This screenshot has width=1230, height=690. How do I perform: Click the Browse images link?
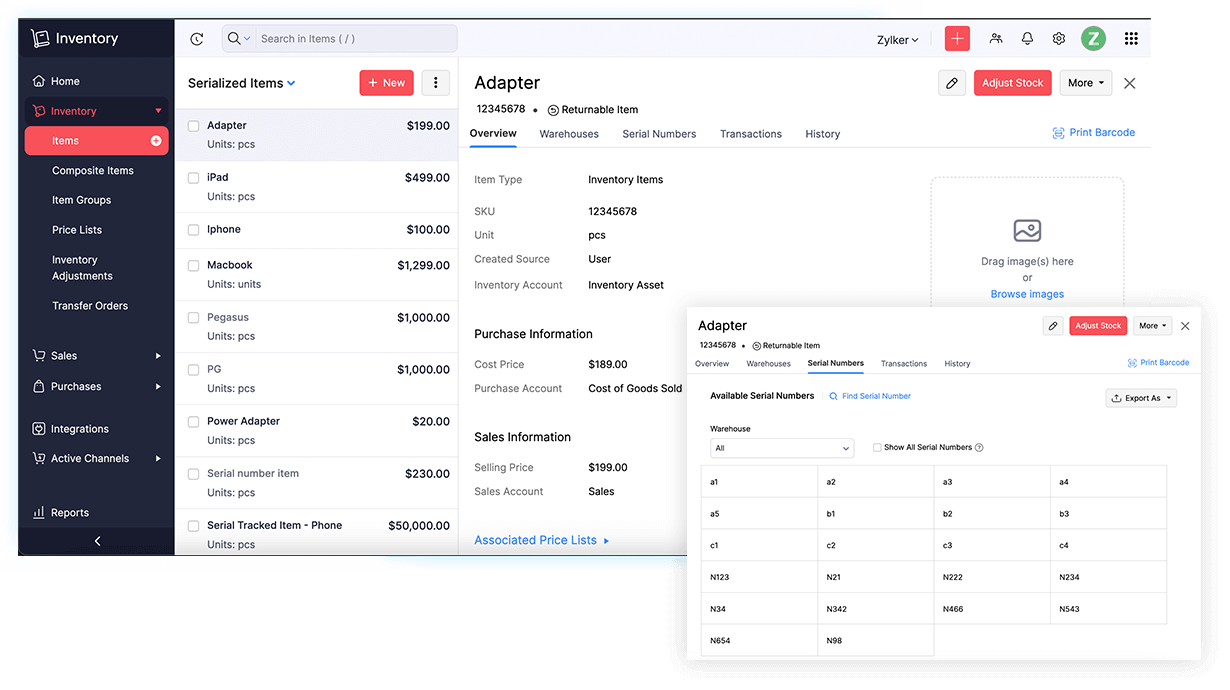click(x=1027, y=293)
